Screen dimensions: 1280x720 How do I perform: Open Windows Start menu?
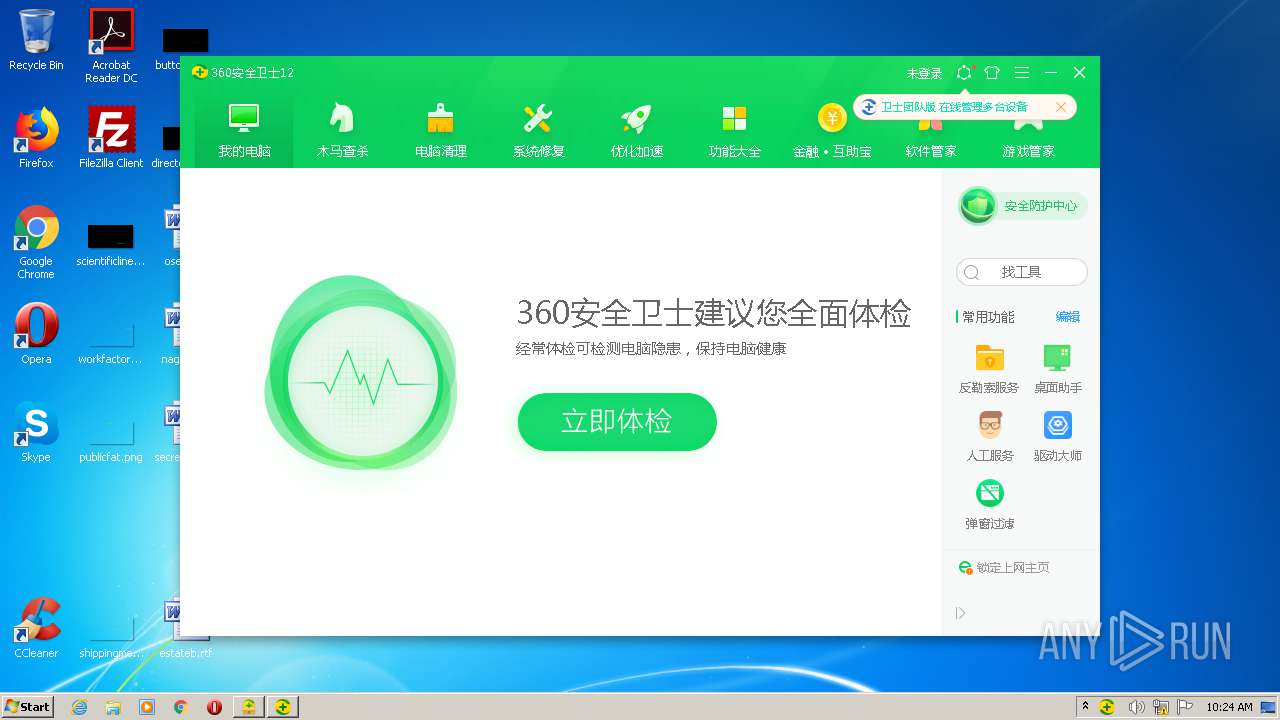[x=27, y=706]
